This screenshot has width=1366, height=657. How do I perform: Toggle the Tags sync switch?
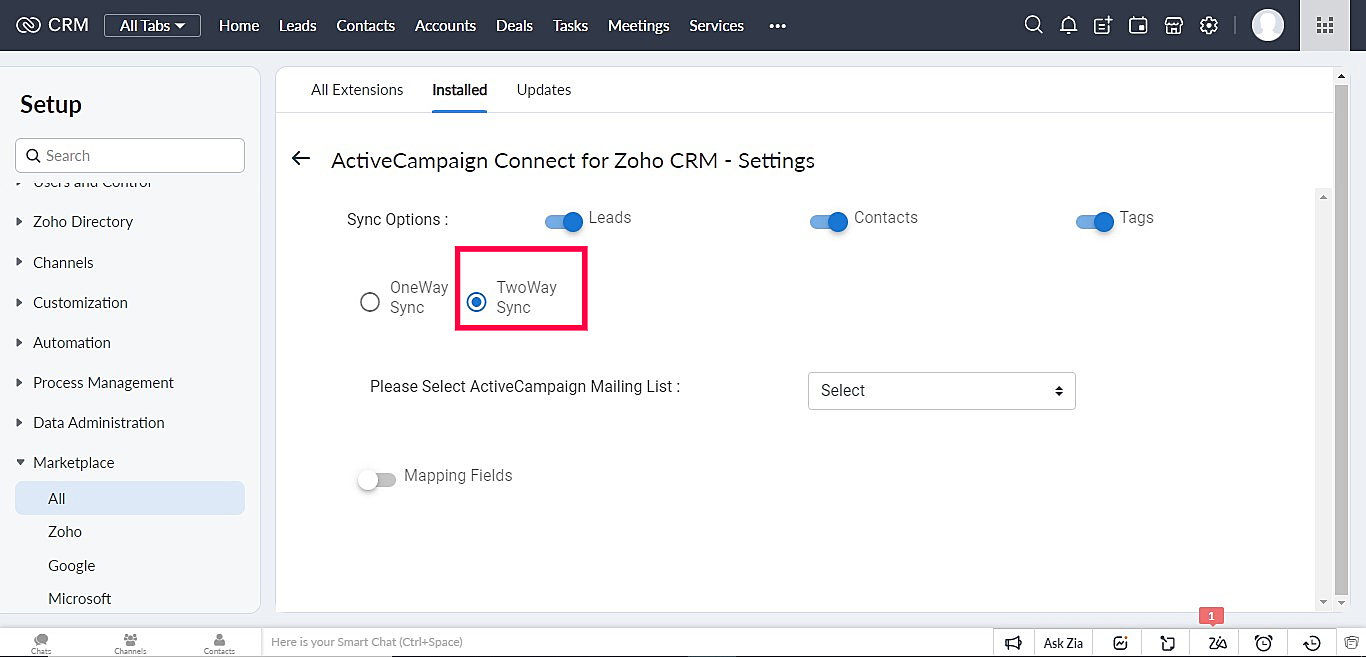point(1095,222)
